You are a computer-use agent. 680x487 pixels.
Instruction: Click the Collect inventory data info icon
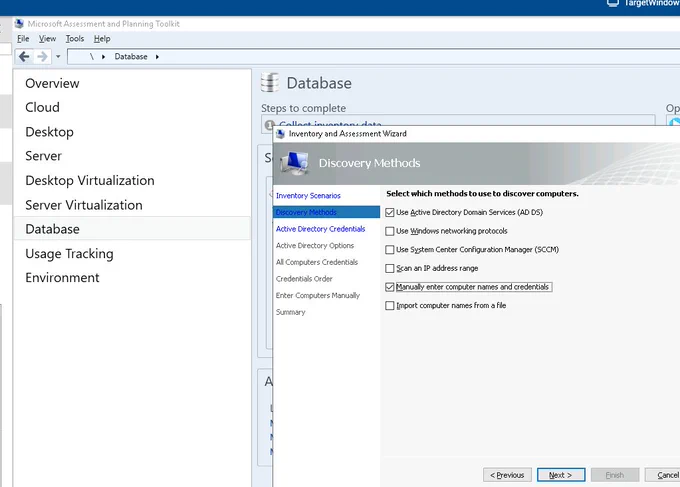[269, 125]
